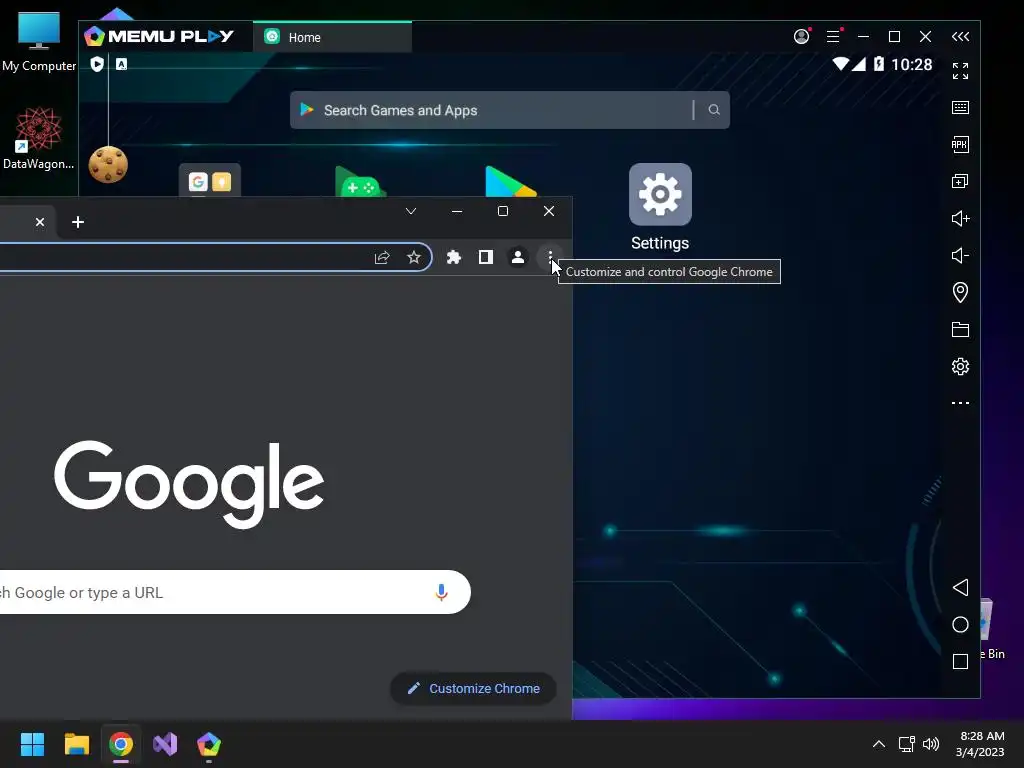Open Play Games app icon
Screen dimensions: 1024x768
click(360, 182)
